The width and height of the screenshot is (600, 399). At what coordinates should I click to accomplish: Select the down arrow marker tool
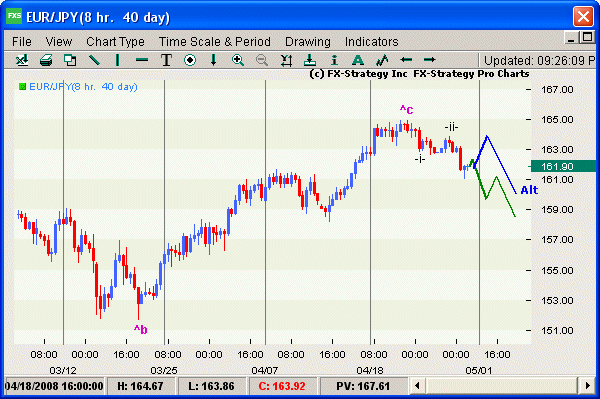pos(214,60)
